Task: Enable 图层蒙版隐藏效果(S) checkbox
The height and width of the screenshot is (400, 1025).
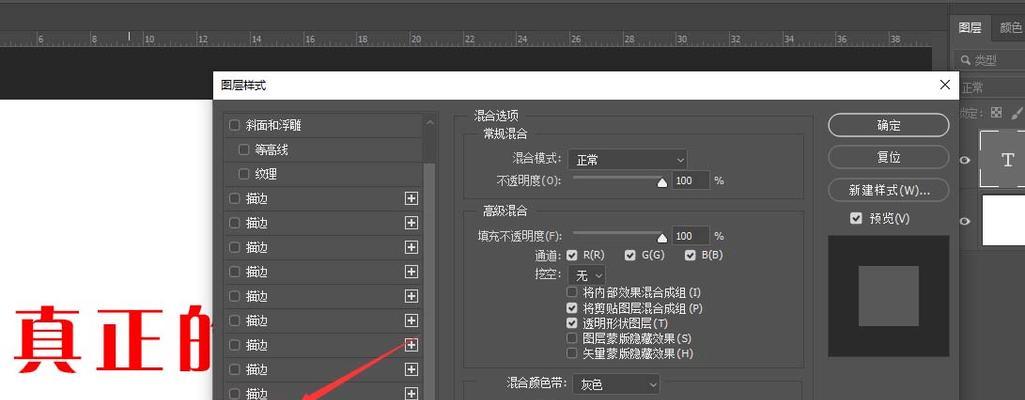Action: (x=572, y=339)
